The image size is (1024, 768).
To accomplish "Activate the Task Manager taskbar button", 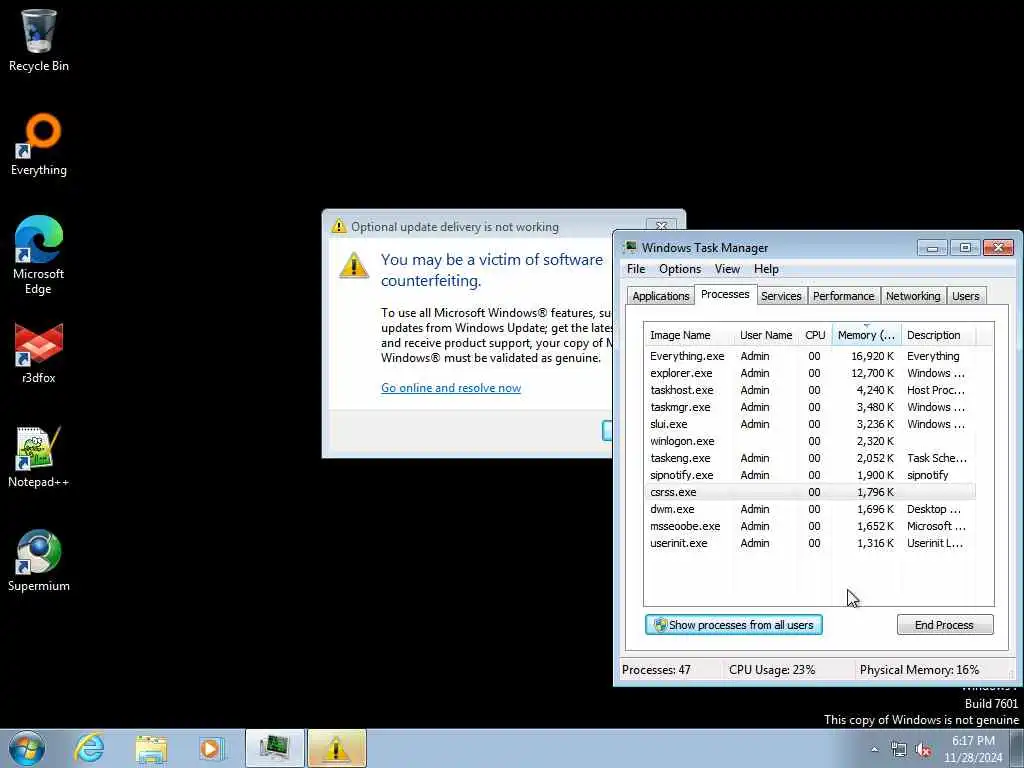I will coord(274,748).
